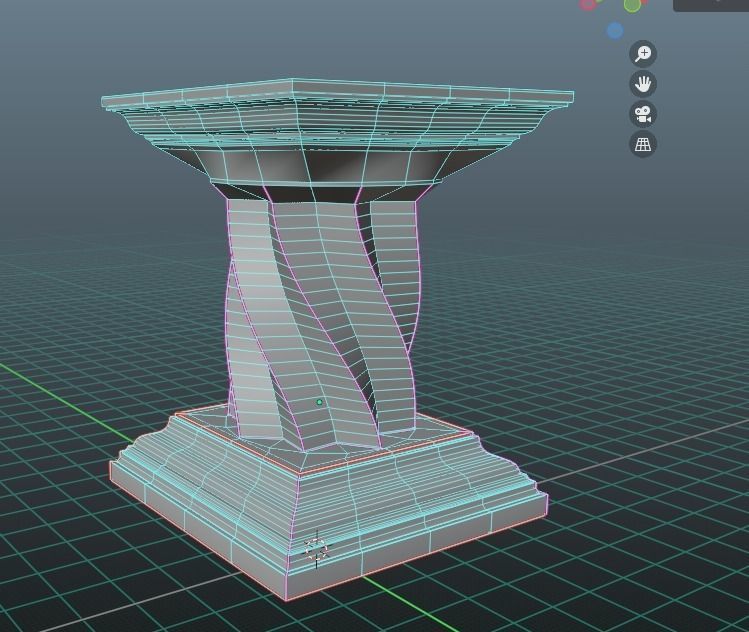Switch perspective/orthographic with grid icon

tap(643, 144)
